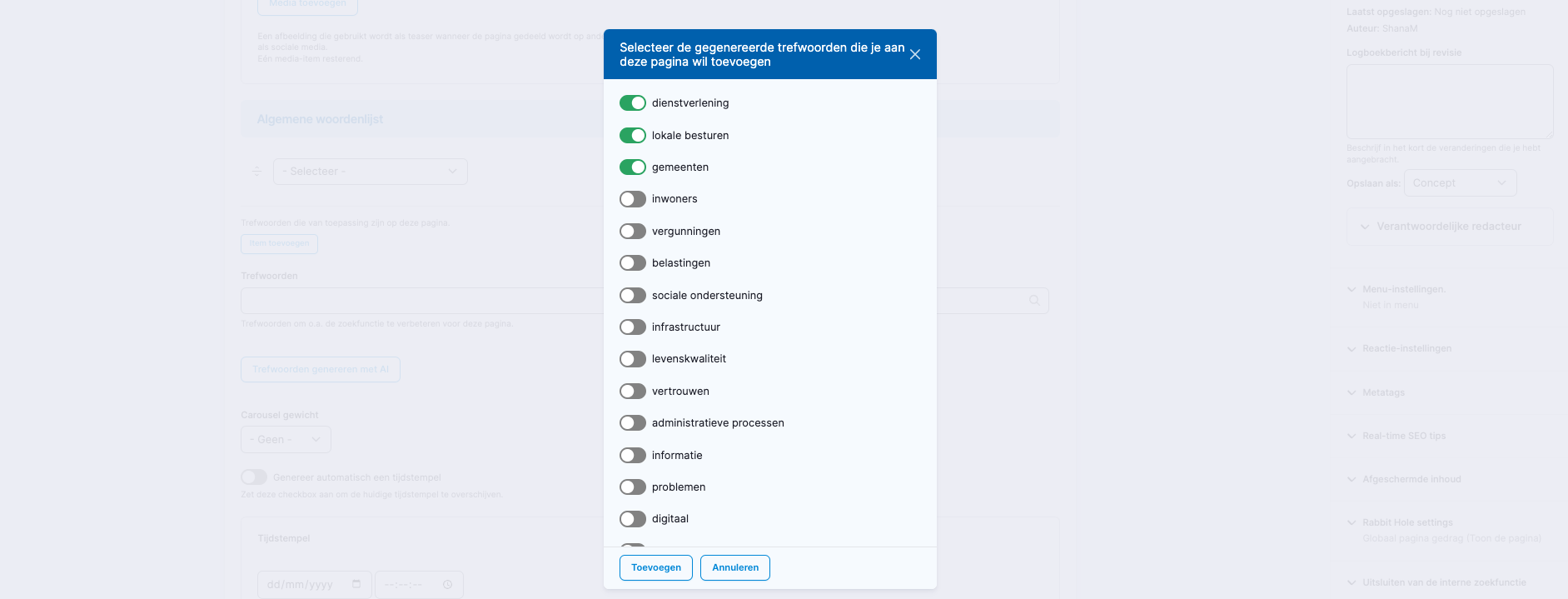
Task: Toggle the informatie keyword on
Action: tap(633, 455)
